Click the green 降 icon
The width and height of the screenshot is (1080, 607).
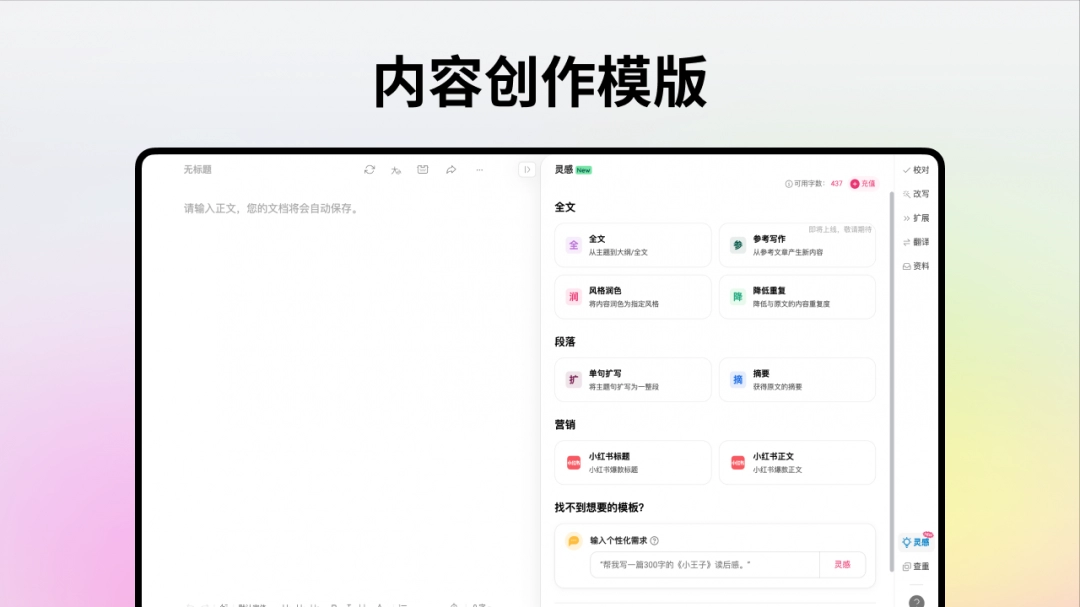pyautogui.click(x=738, y=297)
